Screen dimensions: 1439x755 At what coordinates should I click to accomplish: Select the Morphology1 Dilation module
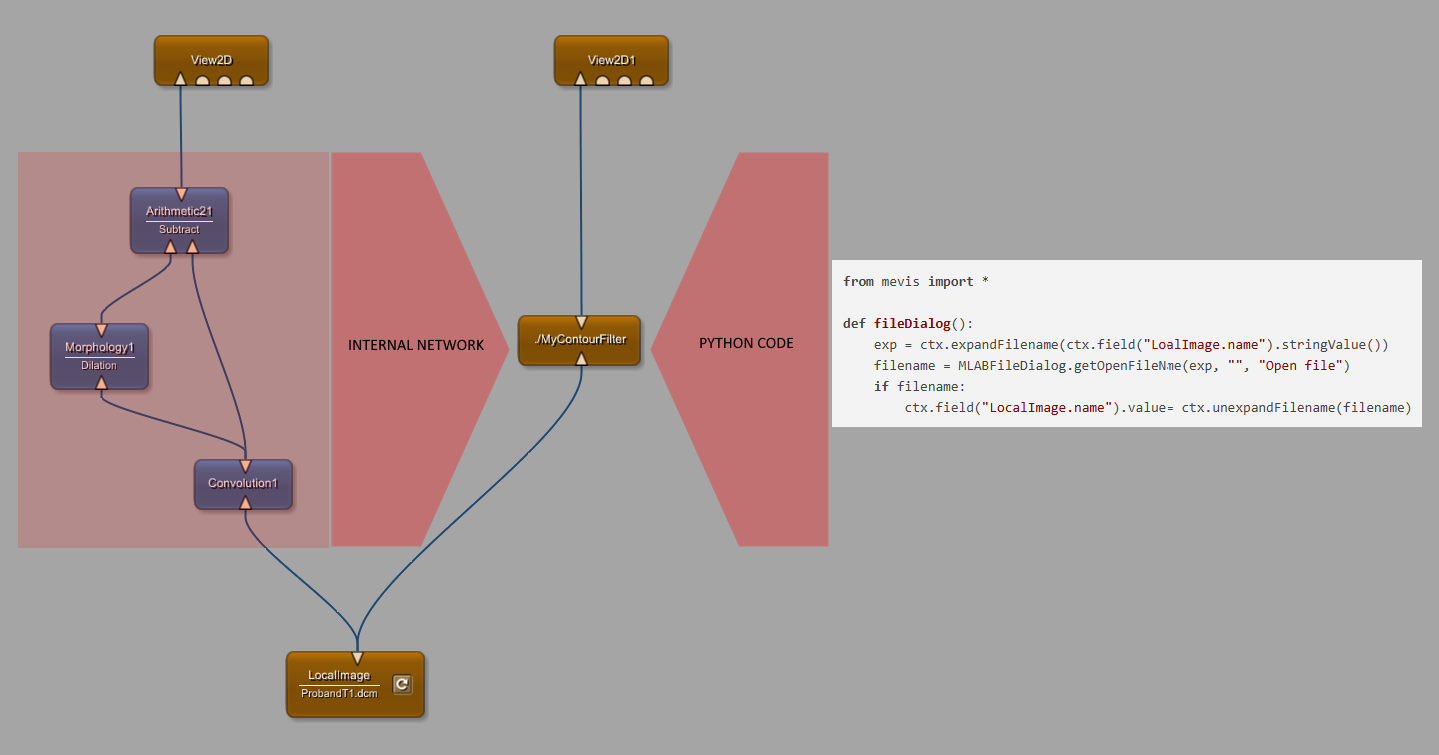99,356
